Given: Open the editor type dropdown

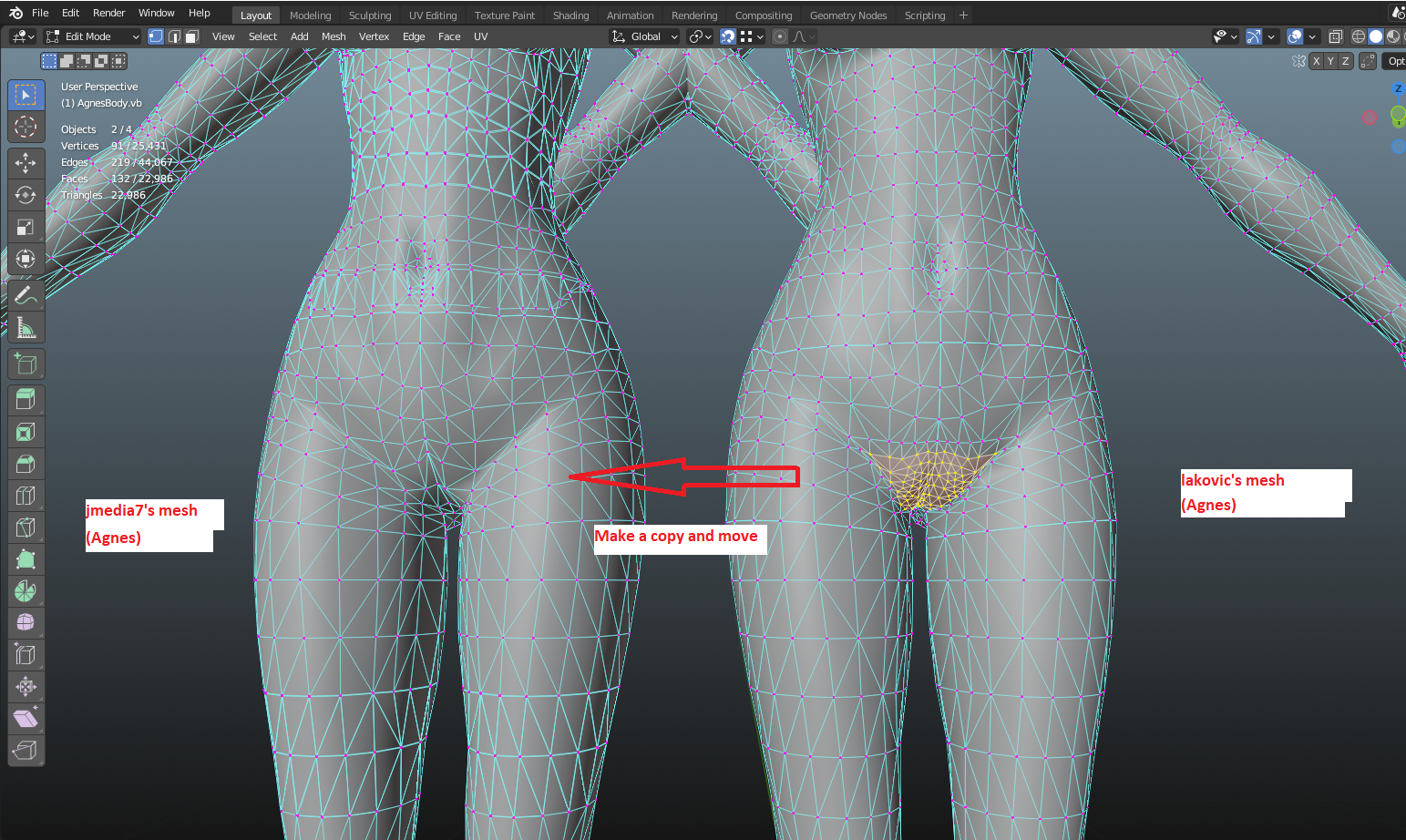Looking at the screenshot, I should (x=23, y=36).
